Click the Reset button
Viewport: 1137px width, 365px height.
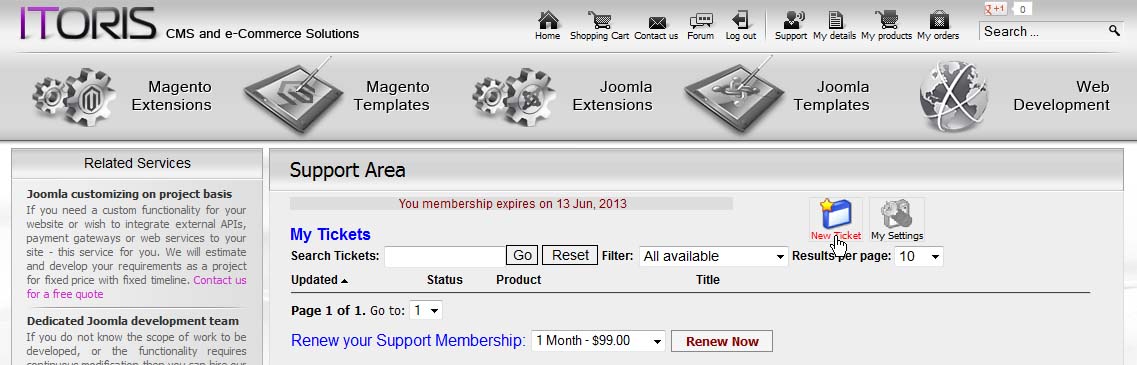click(570, 255)
